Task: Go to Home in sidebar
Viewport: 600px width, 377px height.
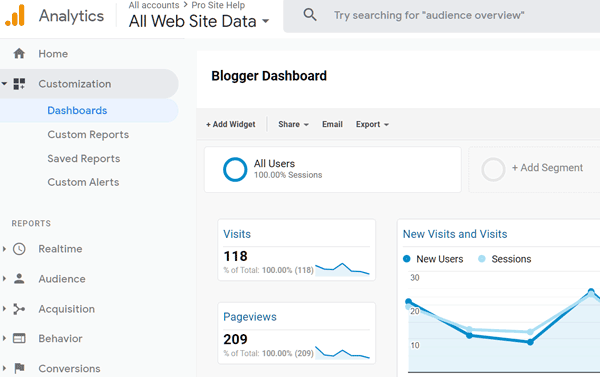Action: click(53, 54)
